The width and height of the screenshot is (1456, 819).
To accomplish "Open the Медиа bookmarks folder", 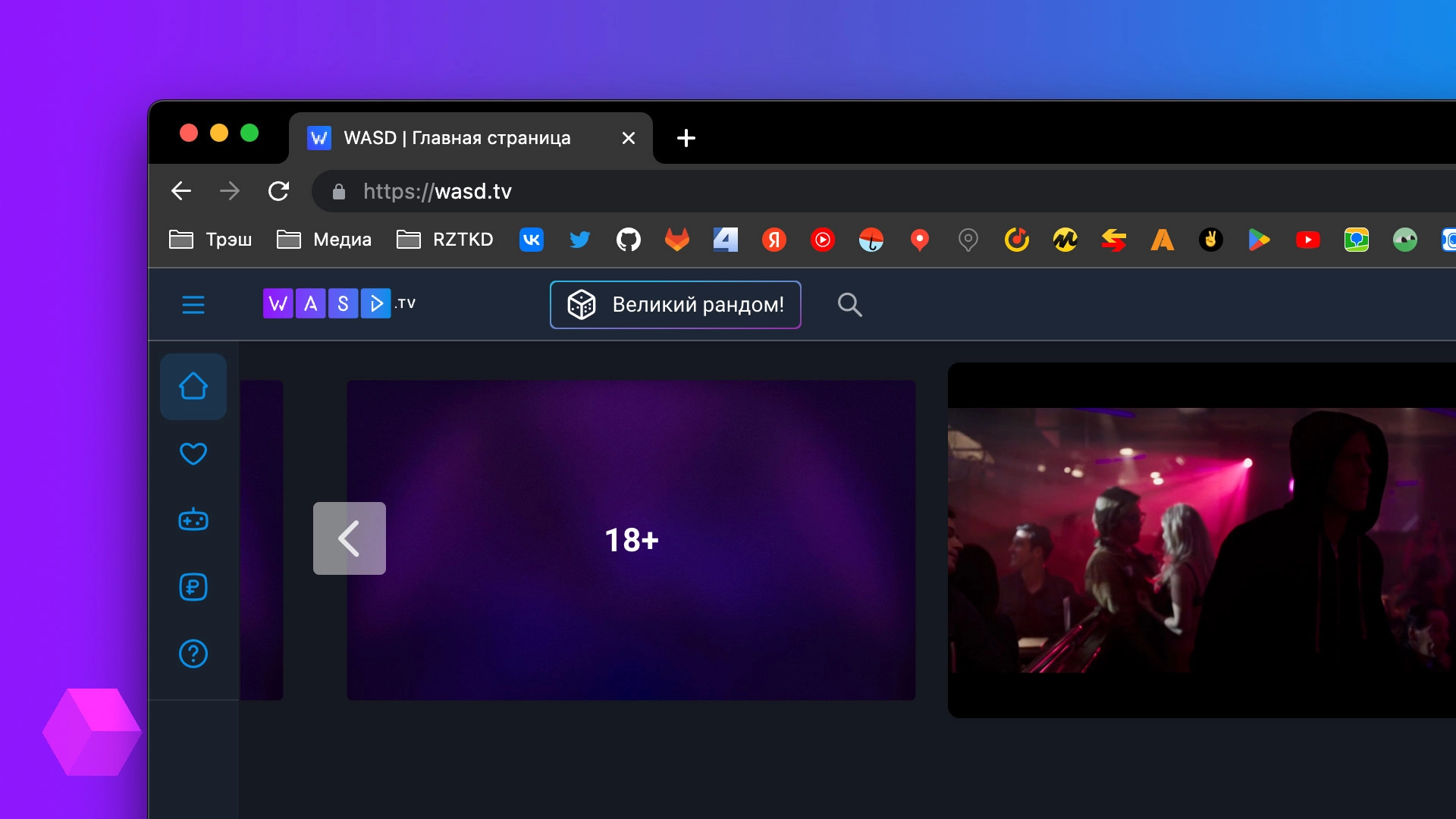I will click(x=324, y=240).
